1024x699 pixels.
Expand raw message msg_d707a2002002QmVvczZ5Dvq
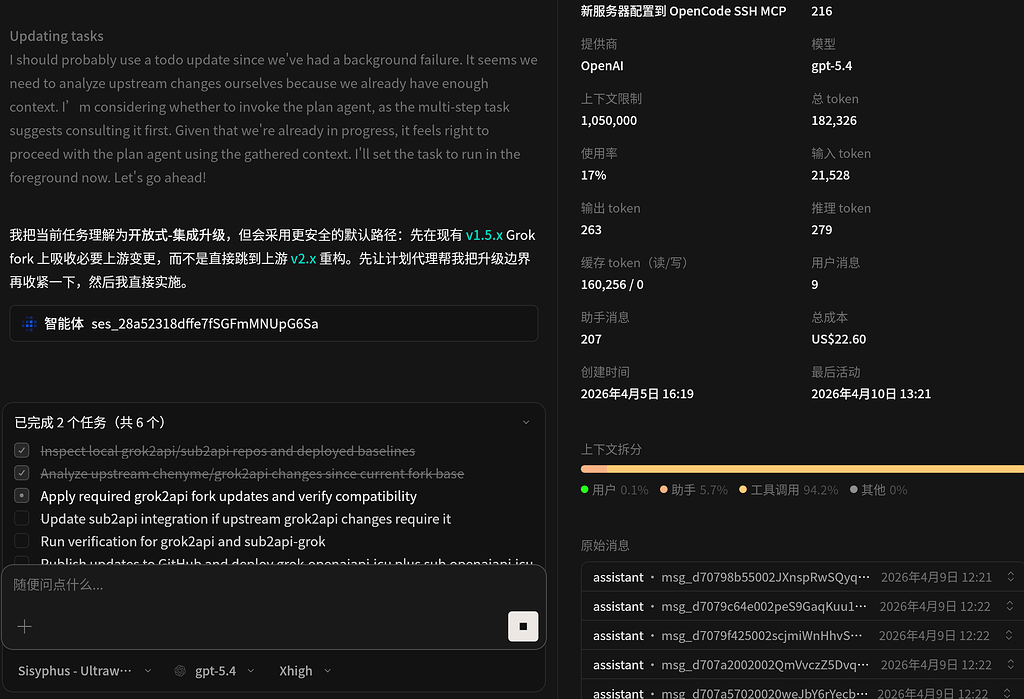(802, 664)
